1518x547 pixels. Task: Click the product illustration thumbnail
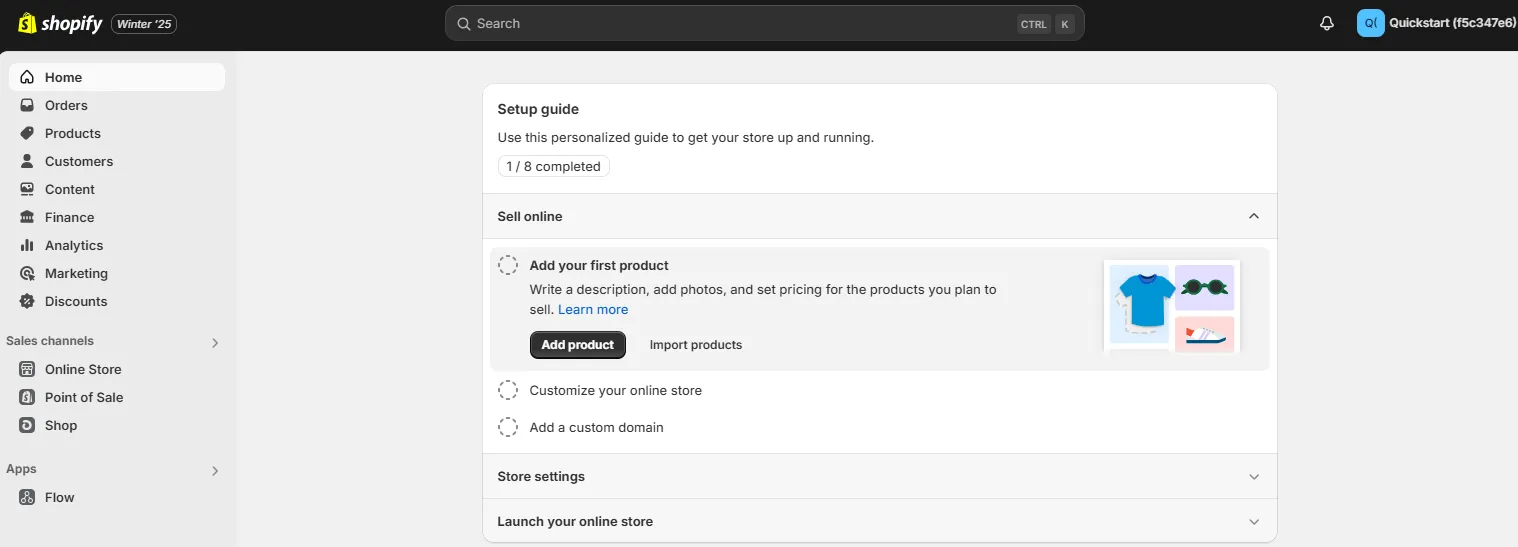coord(1171,306)
